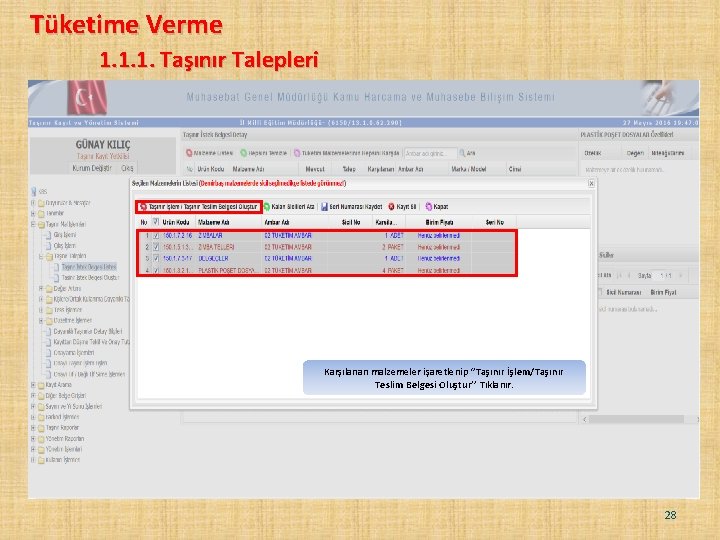Toggle the select-all checkbox in table header
Image resolution: width=720 pixels, height=540 pixels.
[x=156, y=222]
